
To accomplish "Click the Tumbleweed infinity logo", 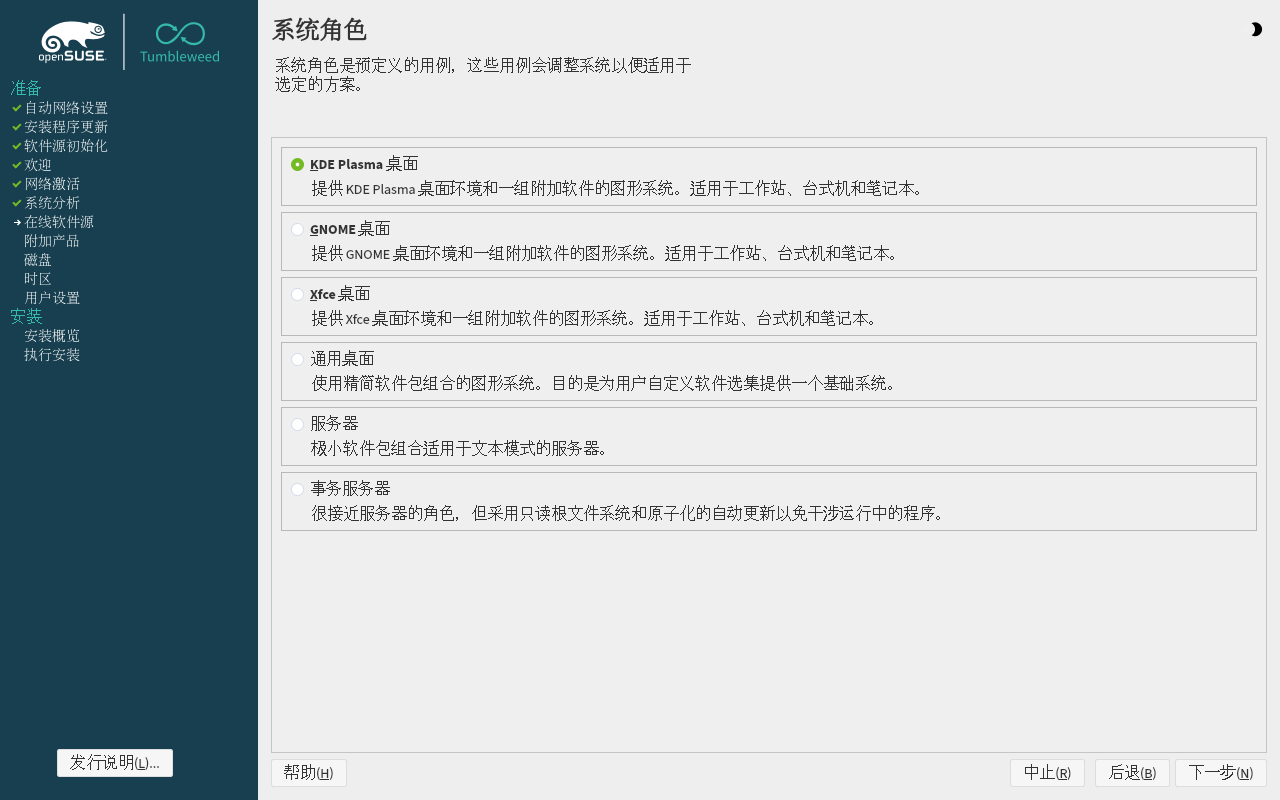I will coord(180,42).
